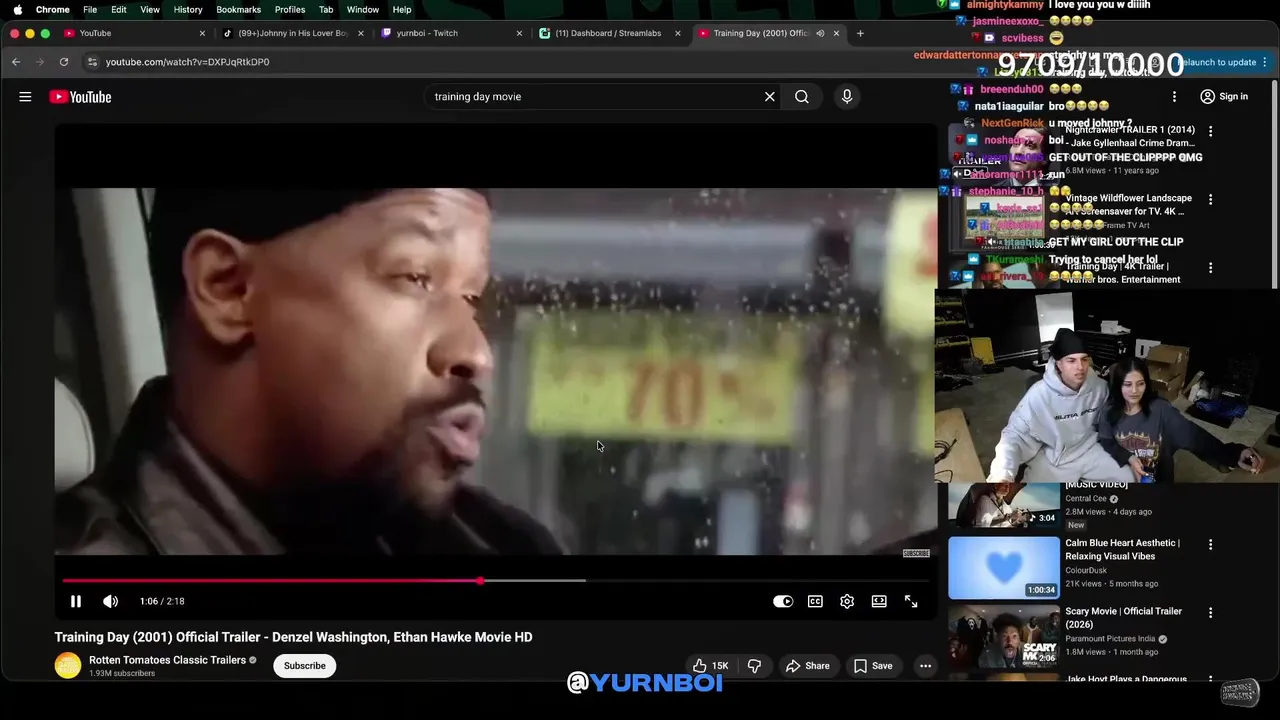Sign in to YouTube

pos(1224,97)
